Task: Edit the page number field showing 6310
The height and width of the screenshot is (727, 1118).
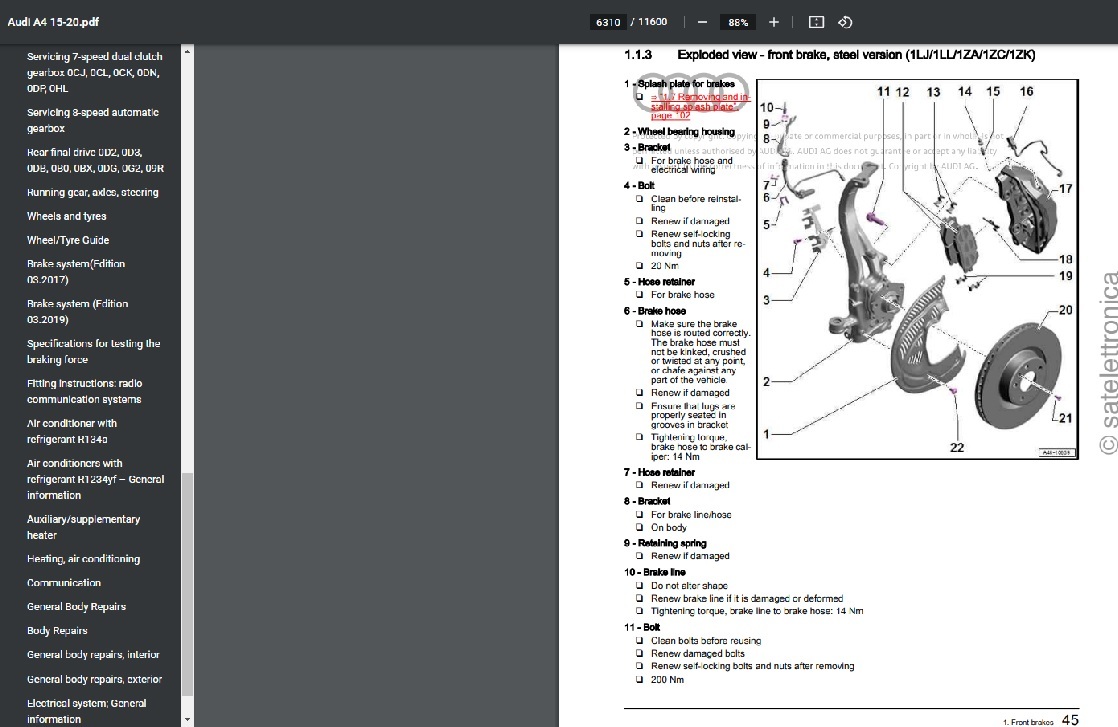Action: (x=608, y=22)
